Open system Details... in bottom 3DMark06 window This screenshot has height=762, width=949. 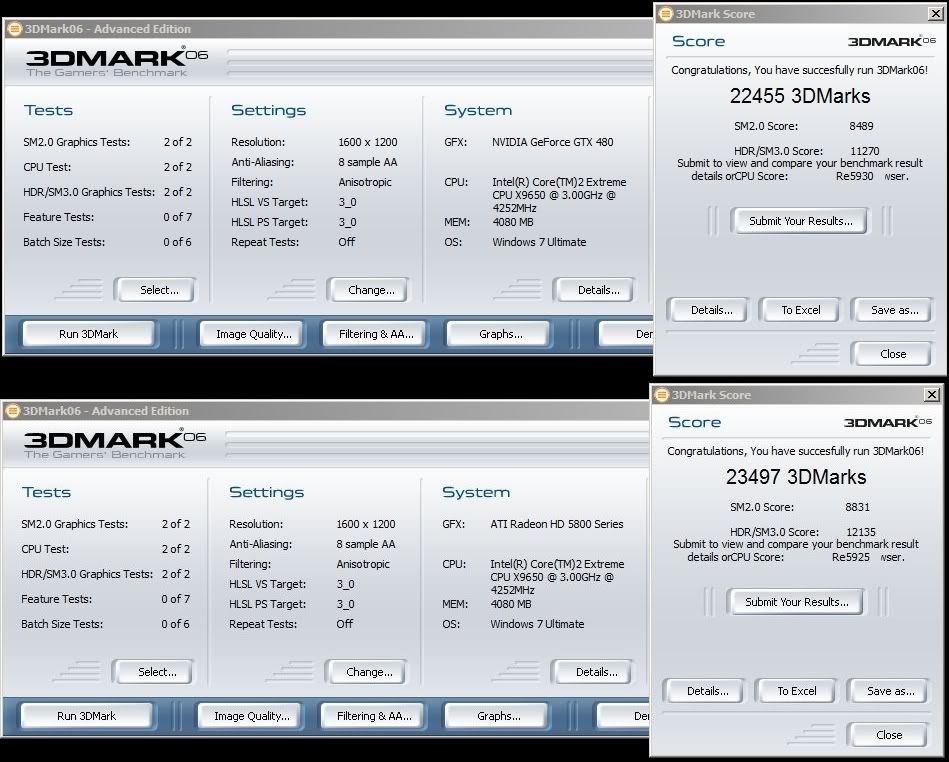[x=593, y=672]
